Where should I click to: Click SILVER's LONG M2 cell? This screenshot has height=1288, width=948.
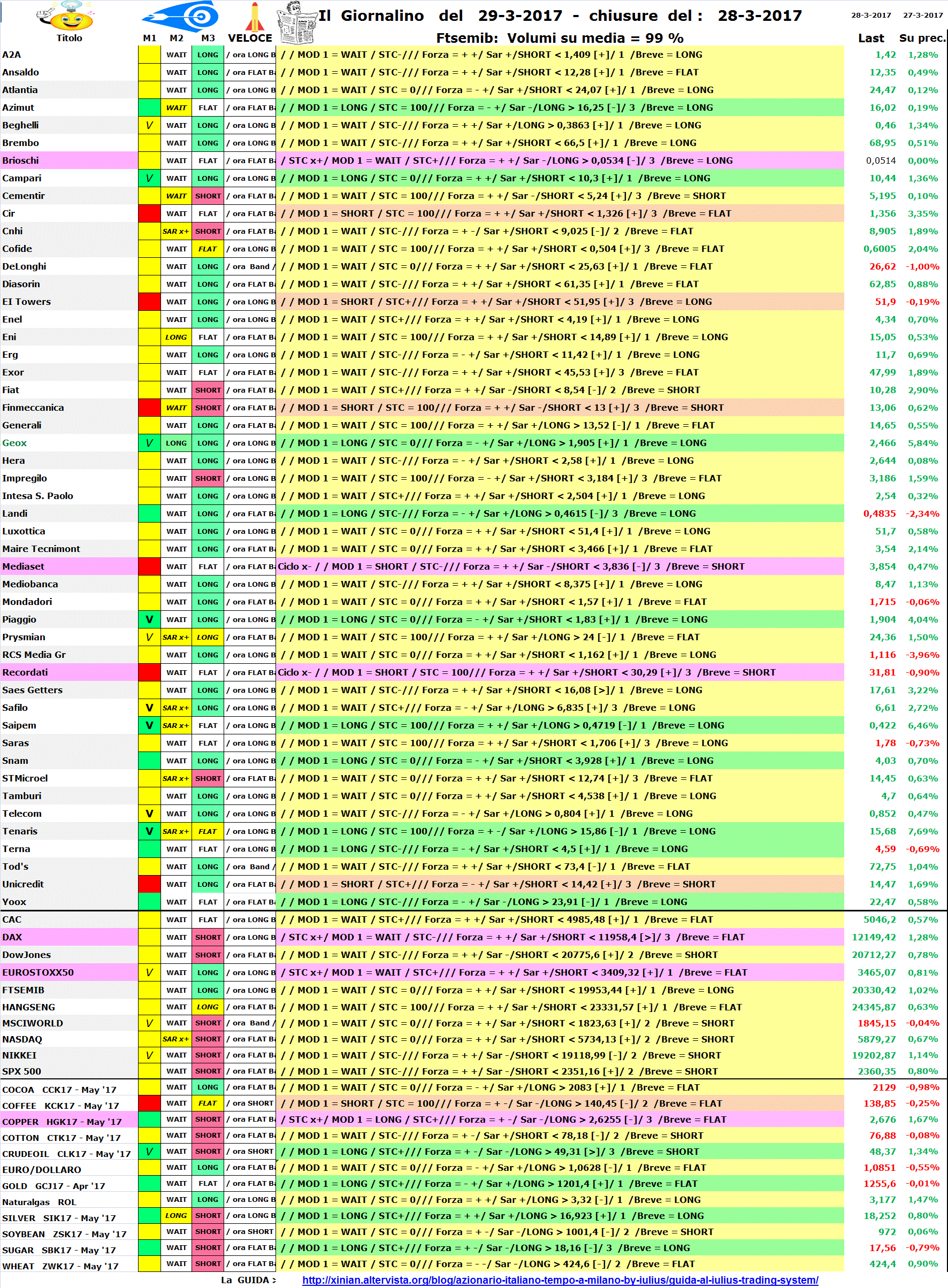[175, 1215]
